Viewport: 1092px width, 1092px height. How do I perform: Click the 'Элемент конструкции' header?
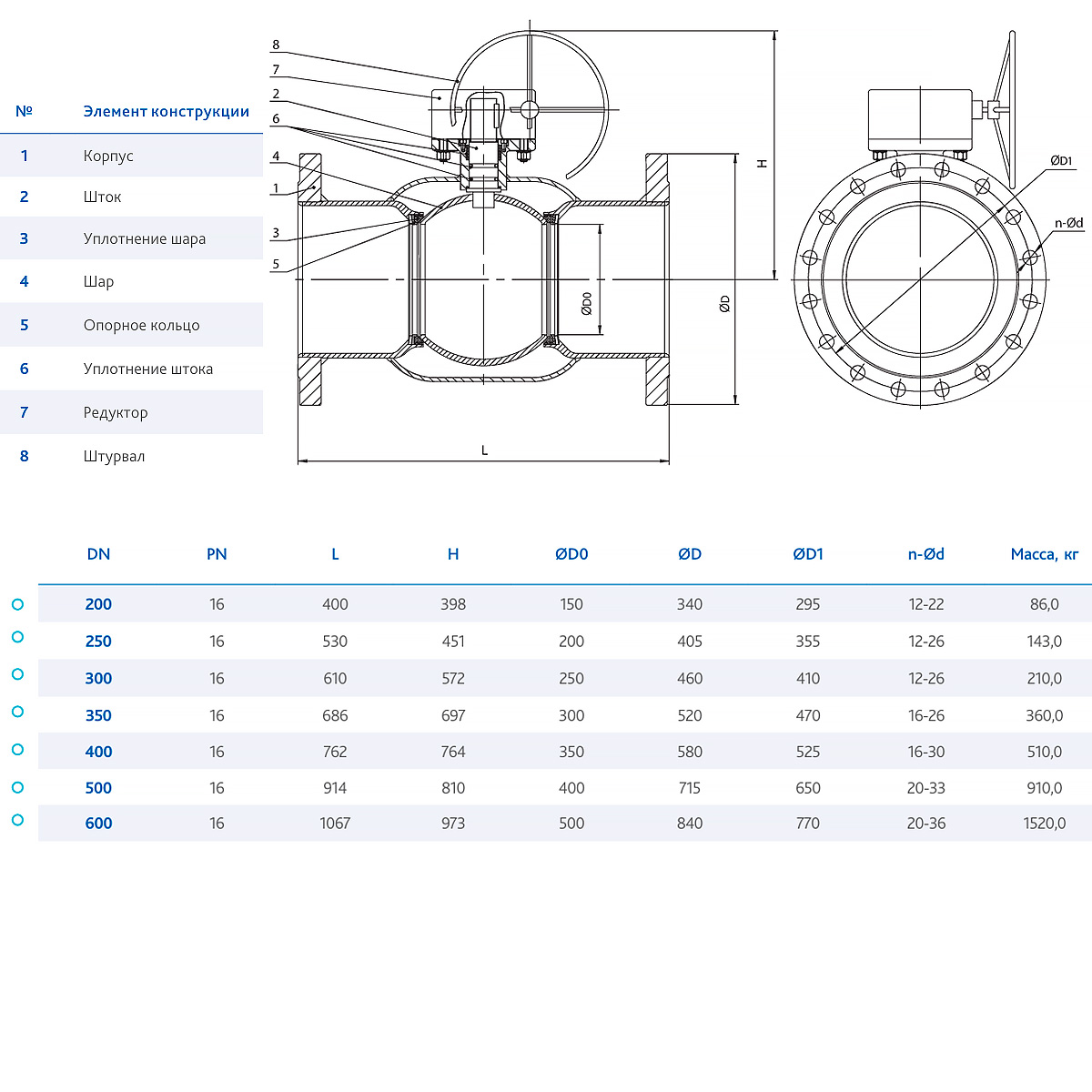pyautogui.click(x=166, y=112)
